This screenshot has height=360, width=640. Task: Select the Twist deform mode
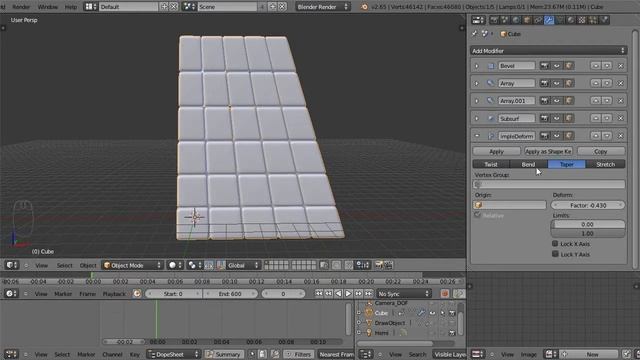[491, 164]
